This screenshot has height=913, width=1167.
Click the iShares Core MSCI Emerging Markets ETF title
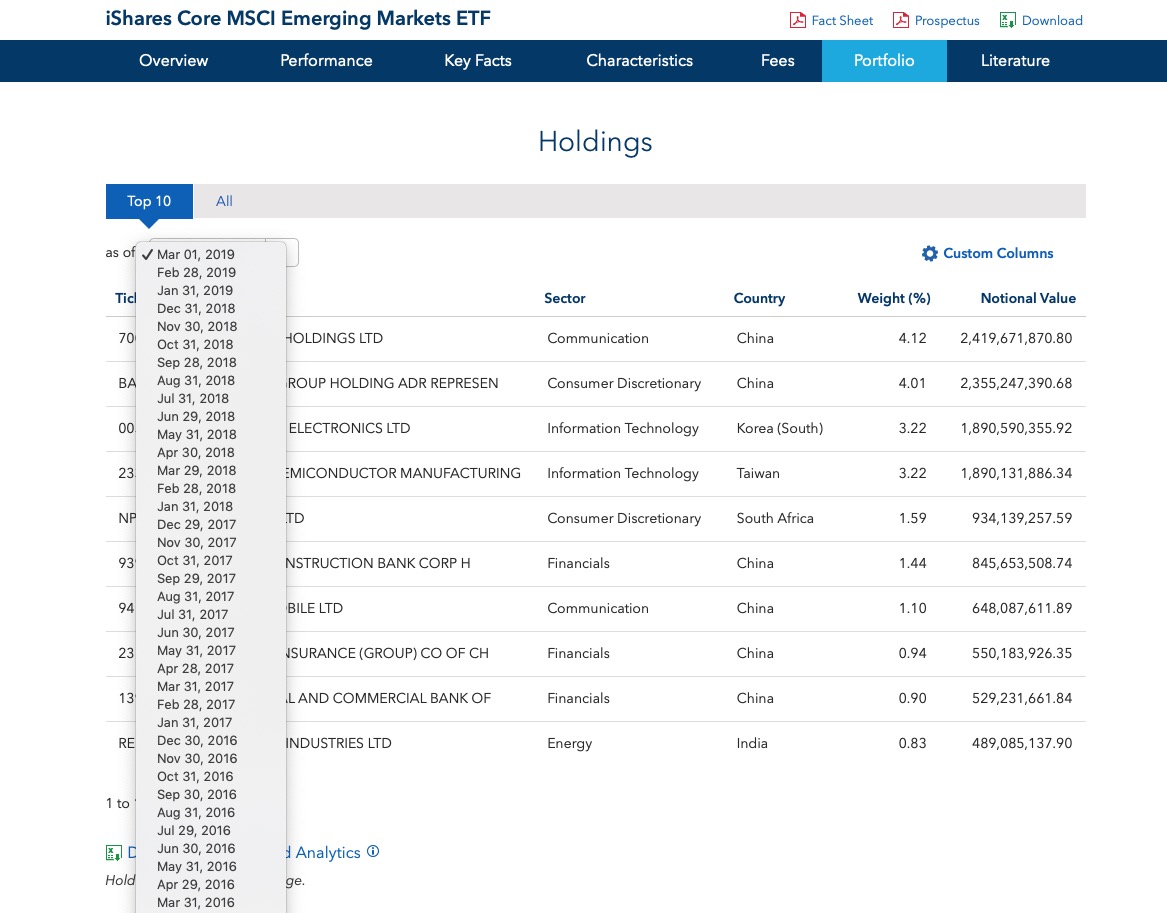(298, 19)
